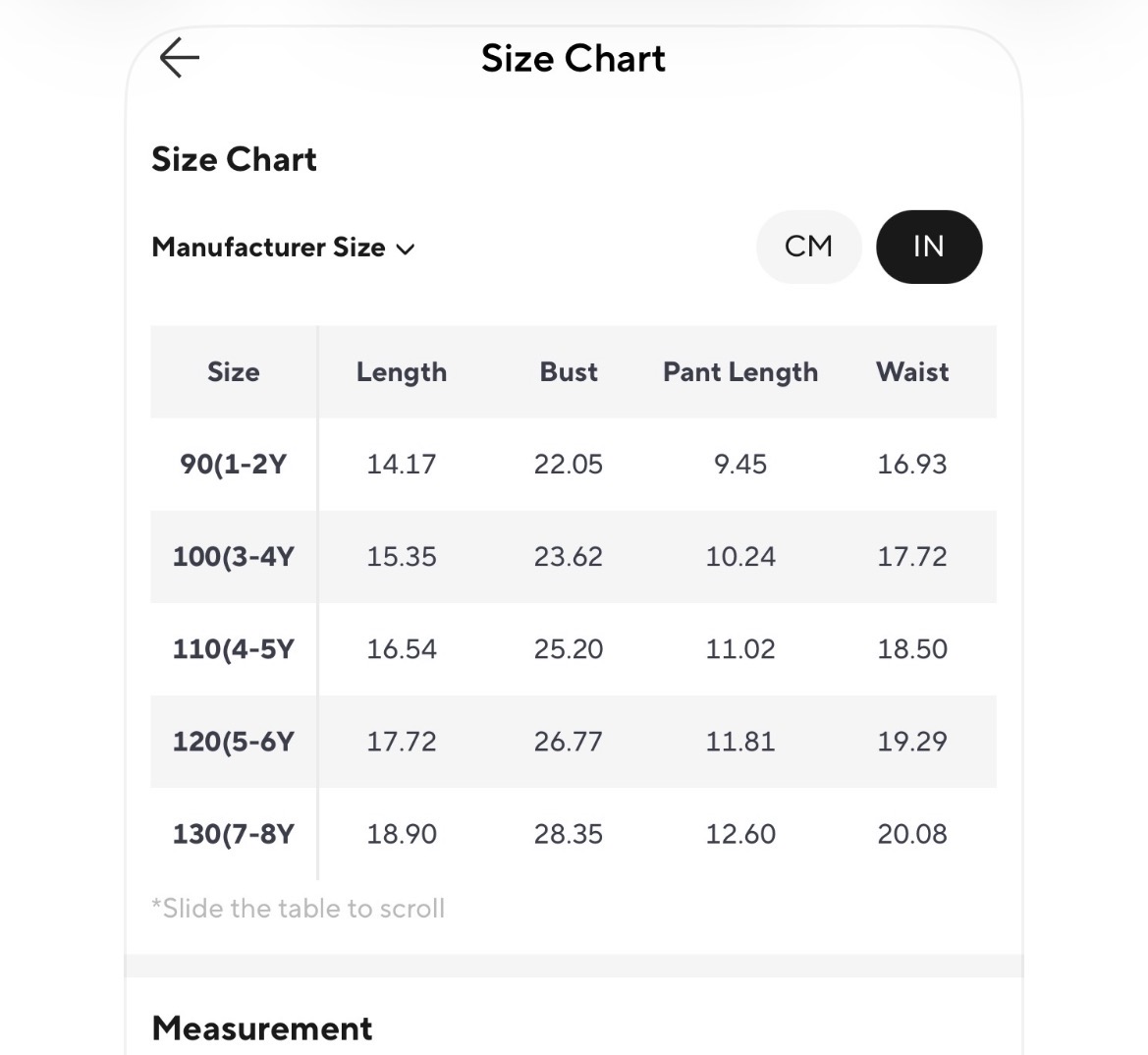This screenshot has width=1148, height=1055.
Task: Select the 130(7-8Y size row
Action: point(574,834)
